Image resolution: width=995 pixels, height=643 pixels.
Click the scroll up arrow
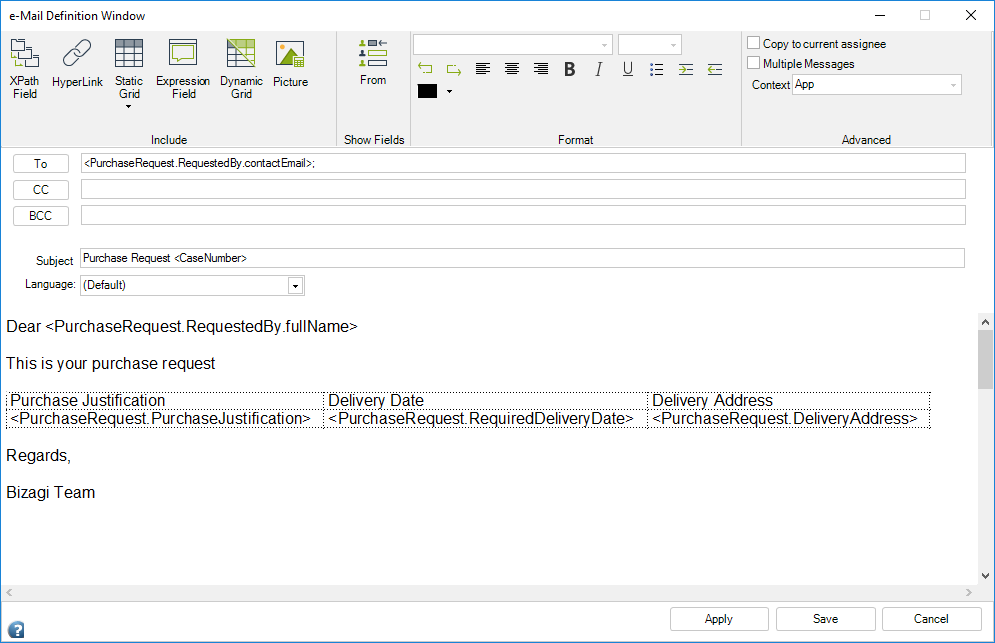(985, 322)
